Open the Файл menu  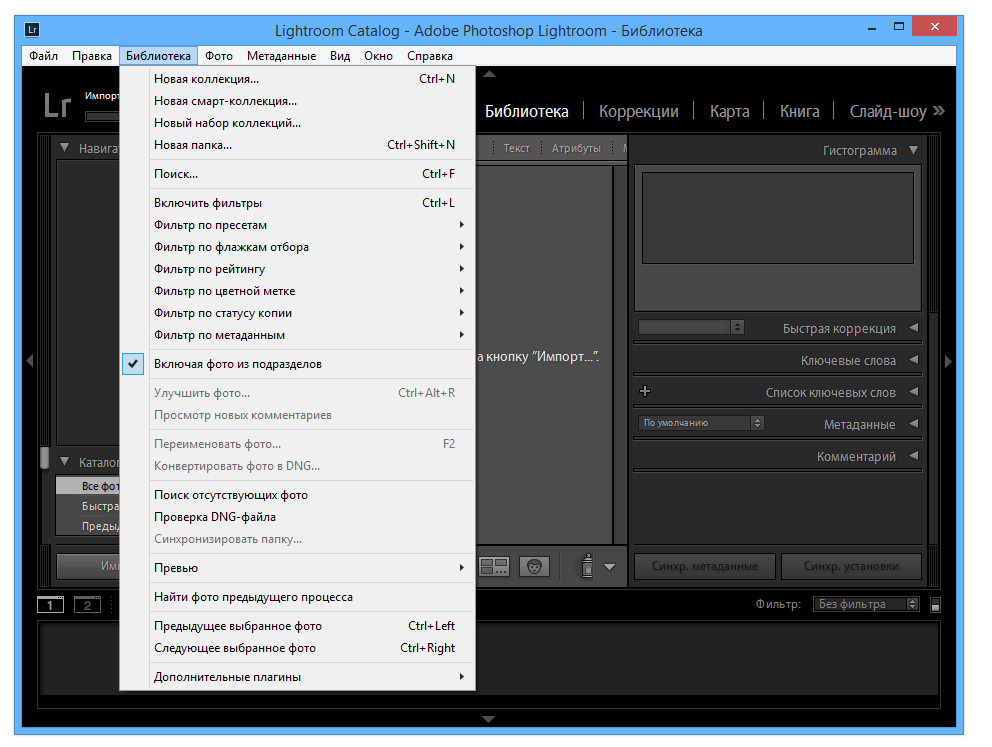click(x=44, y=56)
